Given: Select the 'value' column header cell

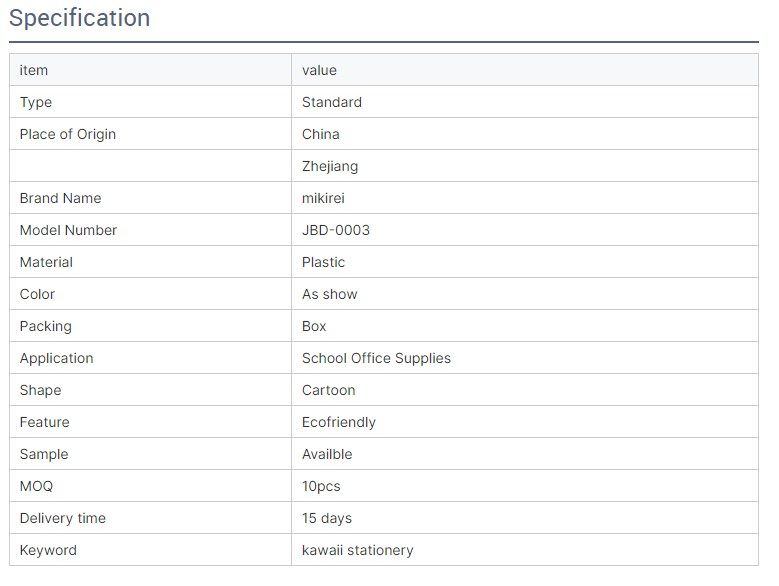Looking at the screenshot, I should point(525,70).
